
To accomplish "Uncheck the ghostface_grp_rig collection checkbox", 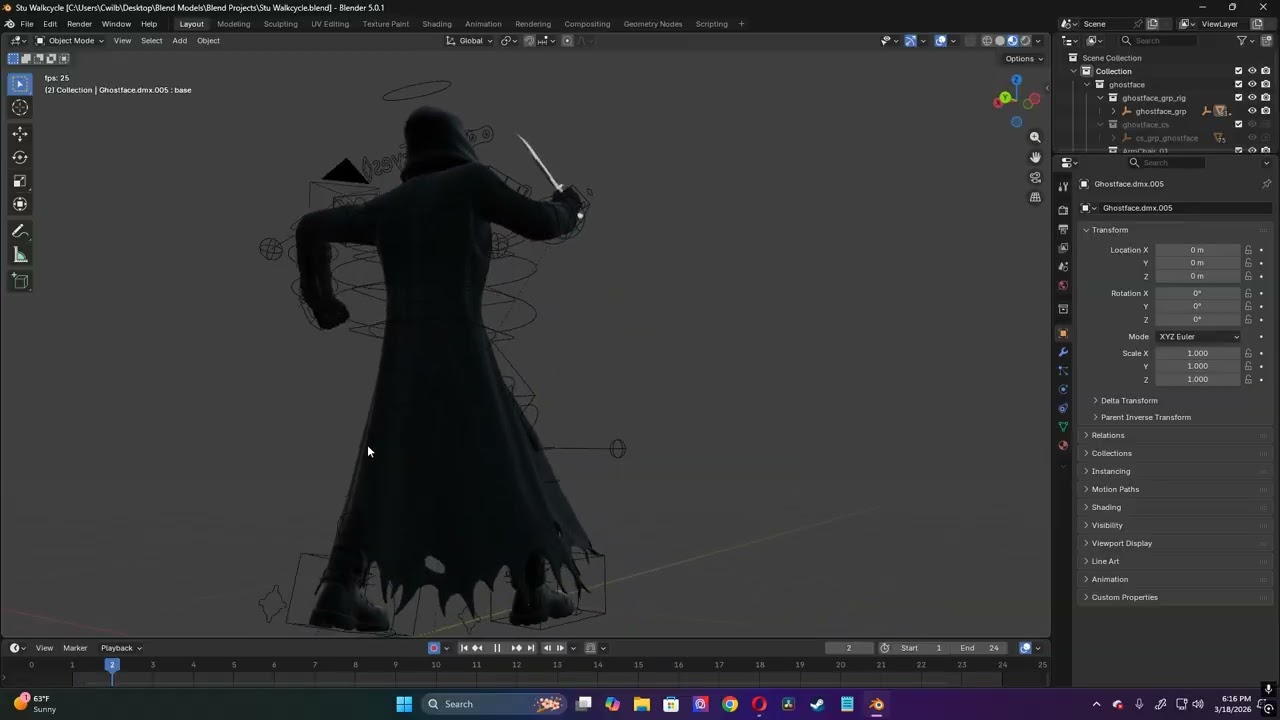I will [1238, 98].
